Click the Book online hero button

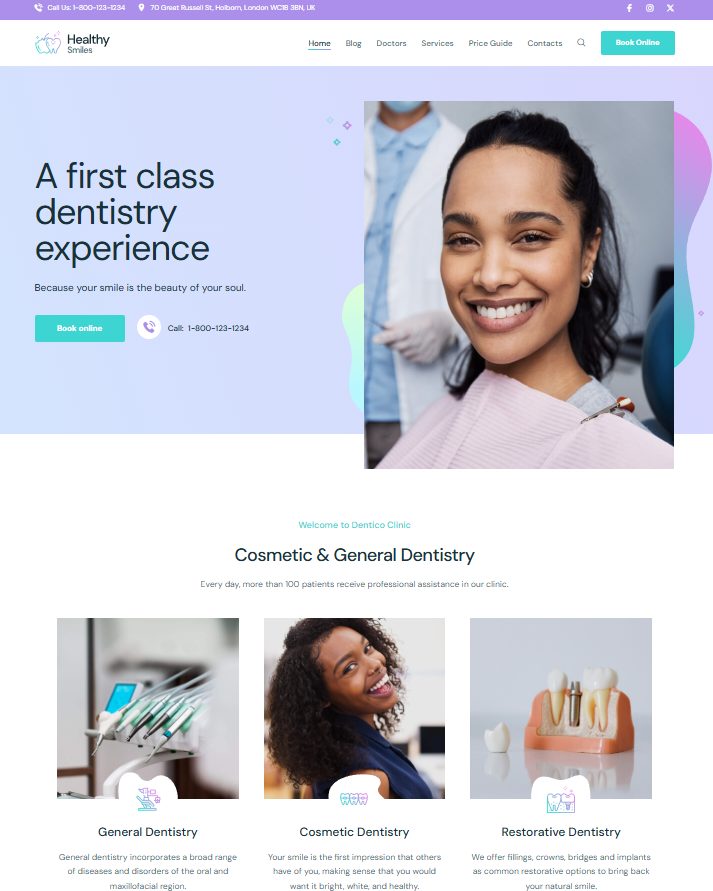[x=80, y=328]
